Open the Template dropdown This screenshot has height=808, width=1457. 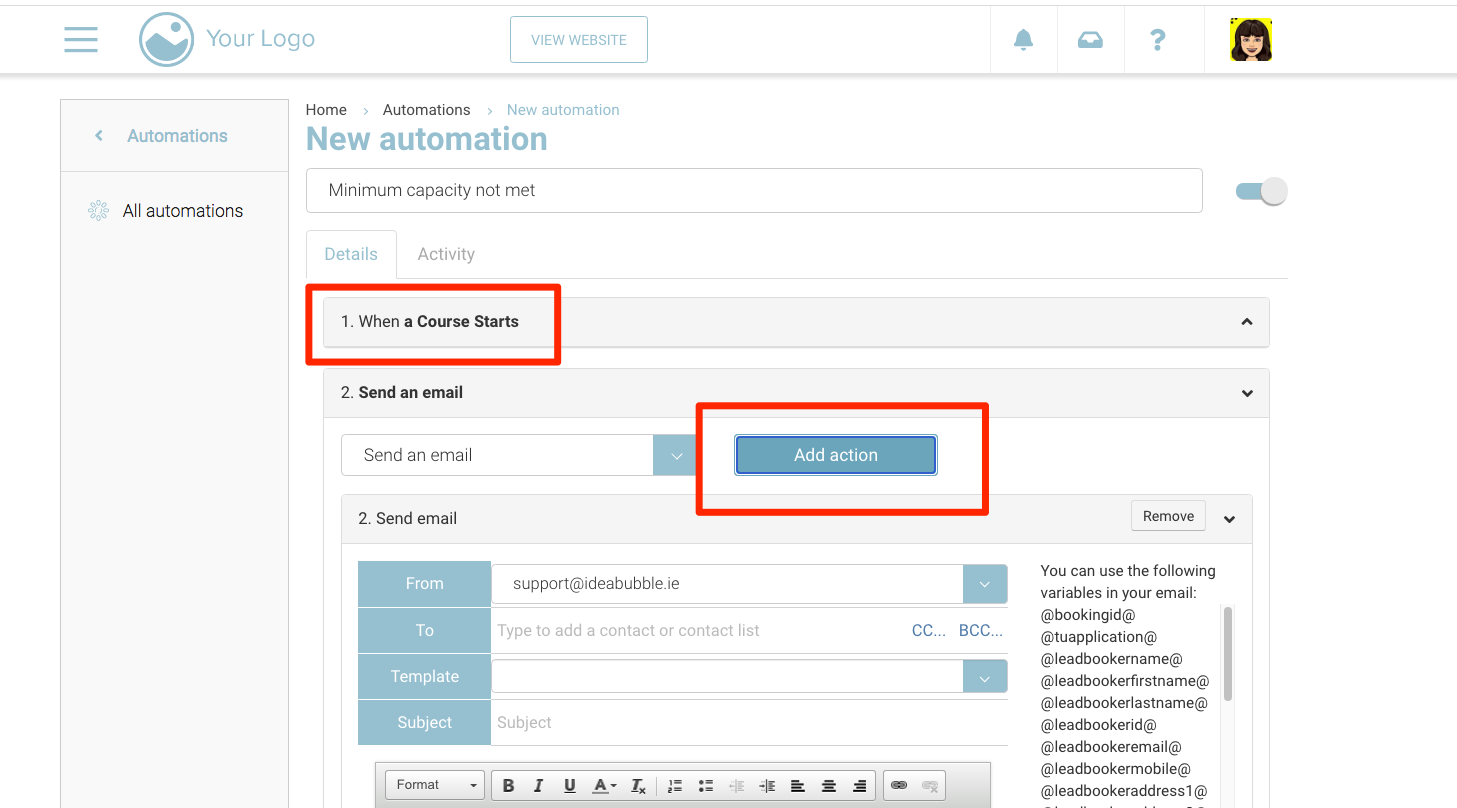984,677
